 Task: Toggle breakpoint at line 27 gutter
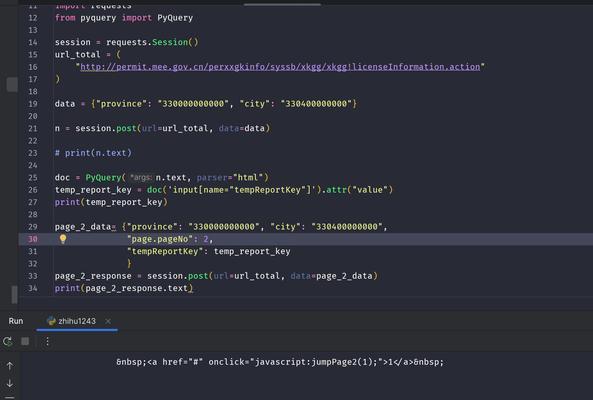pos(33,202)
